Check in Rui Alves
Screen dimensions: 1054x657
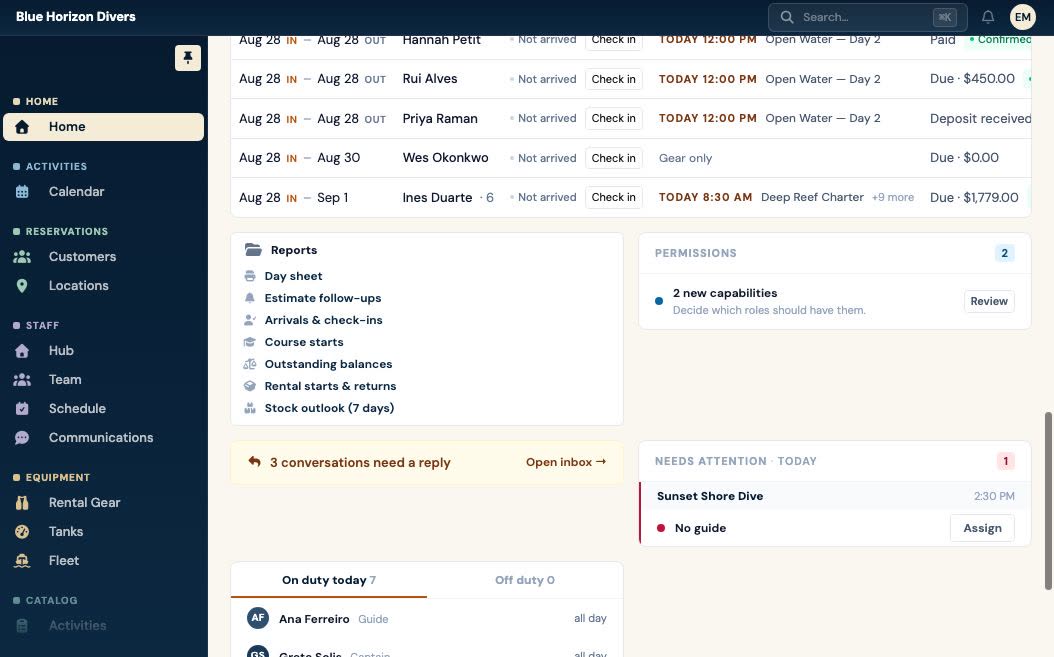pyautogui.click(x=614, y=79)
